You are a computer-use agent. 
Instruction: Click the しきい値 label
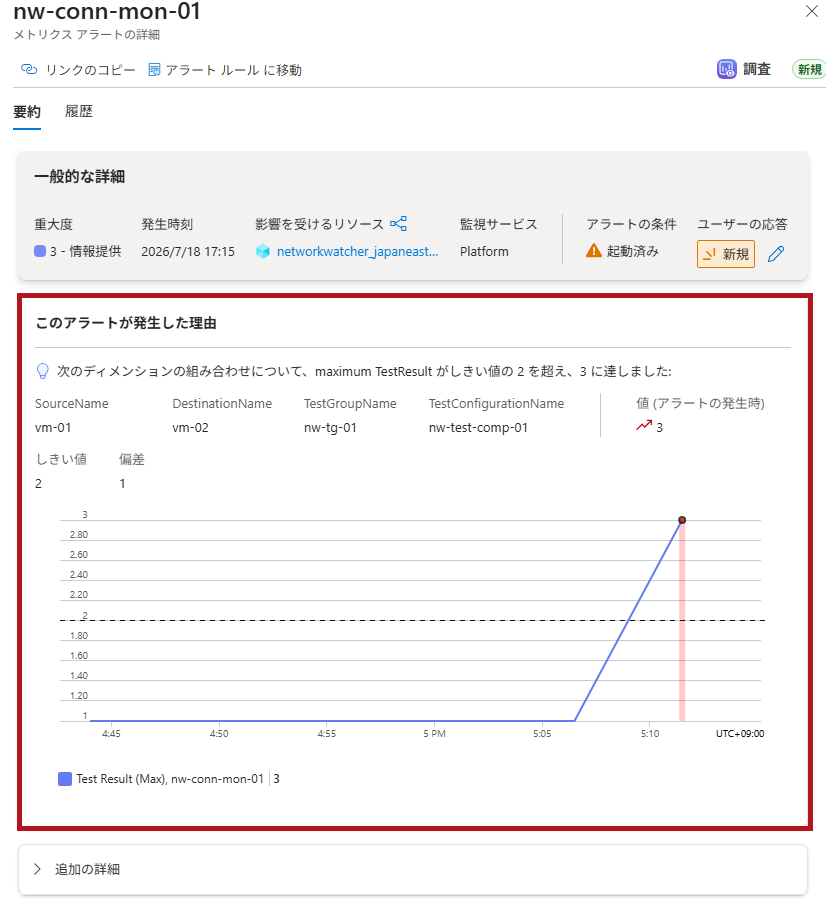[61, 460]
